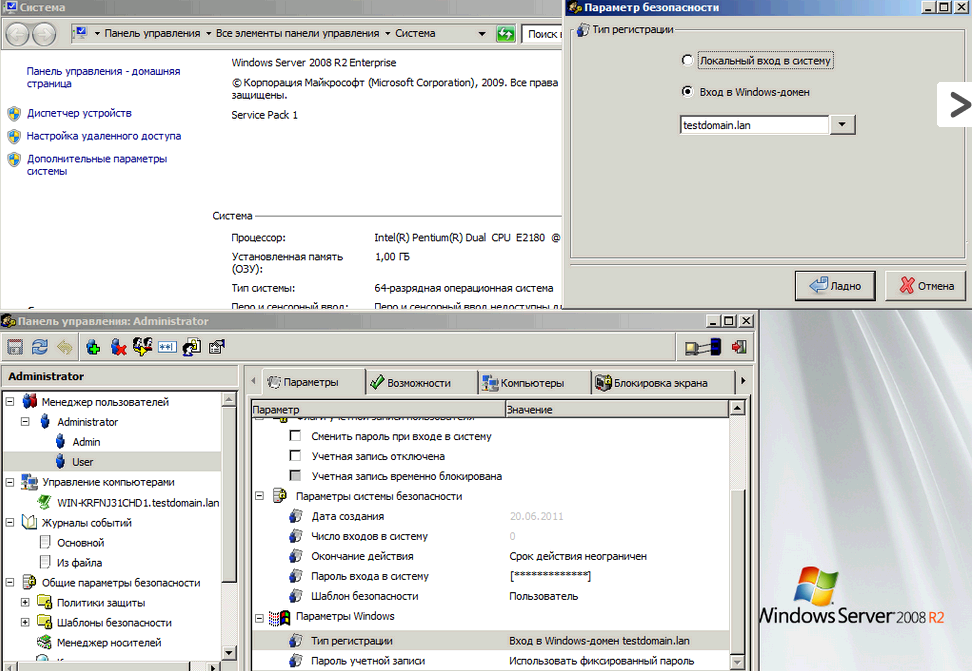Collapse the Параметры Windows group
The image size is (973, 672).
tap(259, 618)
